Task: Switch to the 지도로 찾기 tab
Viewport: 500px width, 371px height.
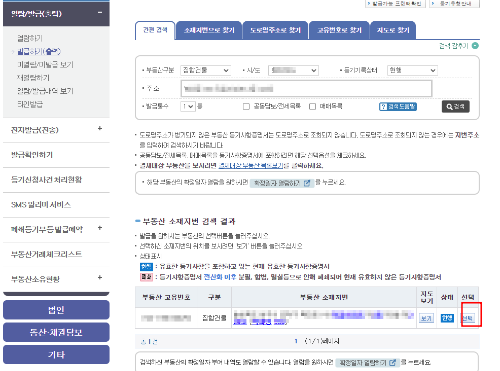Action: point(393,30)
